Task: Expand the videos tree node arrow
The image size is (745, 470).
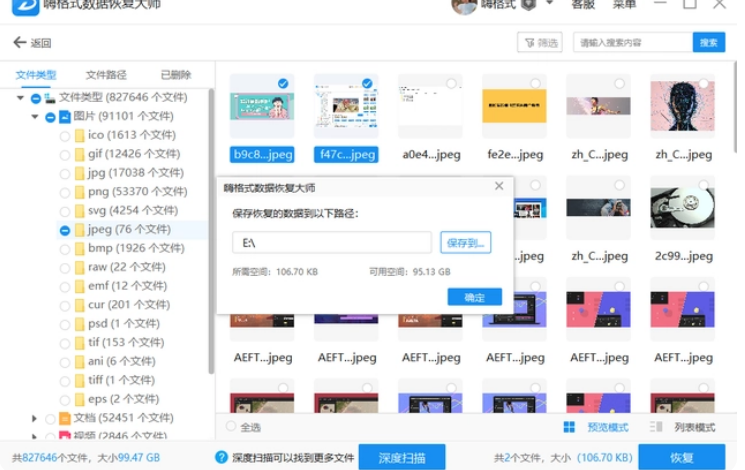Action: pos(34,435)
